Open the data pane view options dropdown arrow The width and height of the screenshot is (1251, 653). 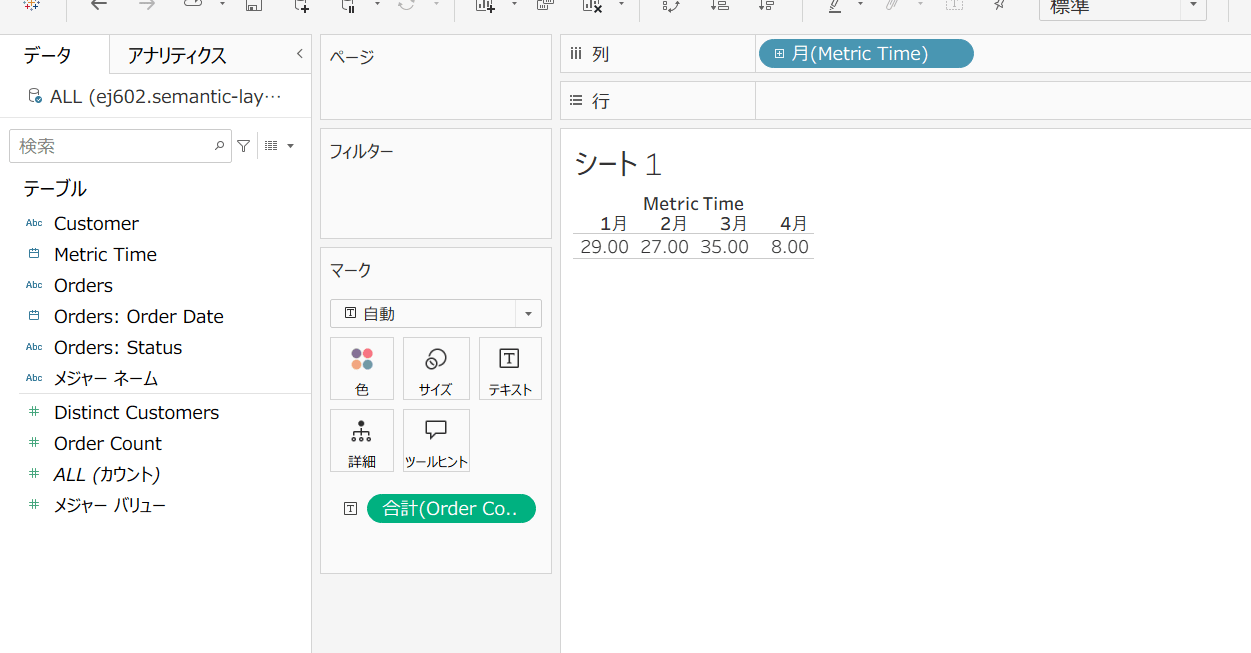290,146
